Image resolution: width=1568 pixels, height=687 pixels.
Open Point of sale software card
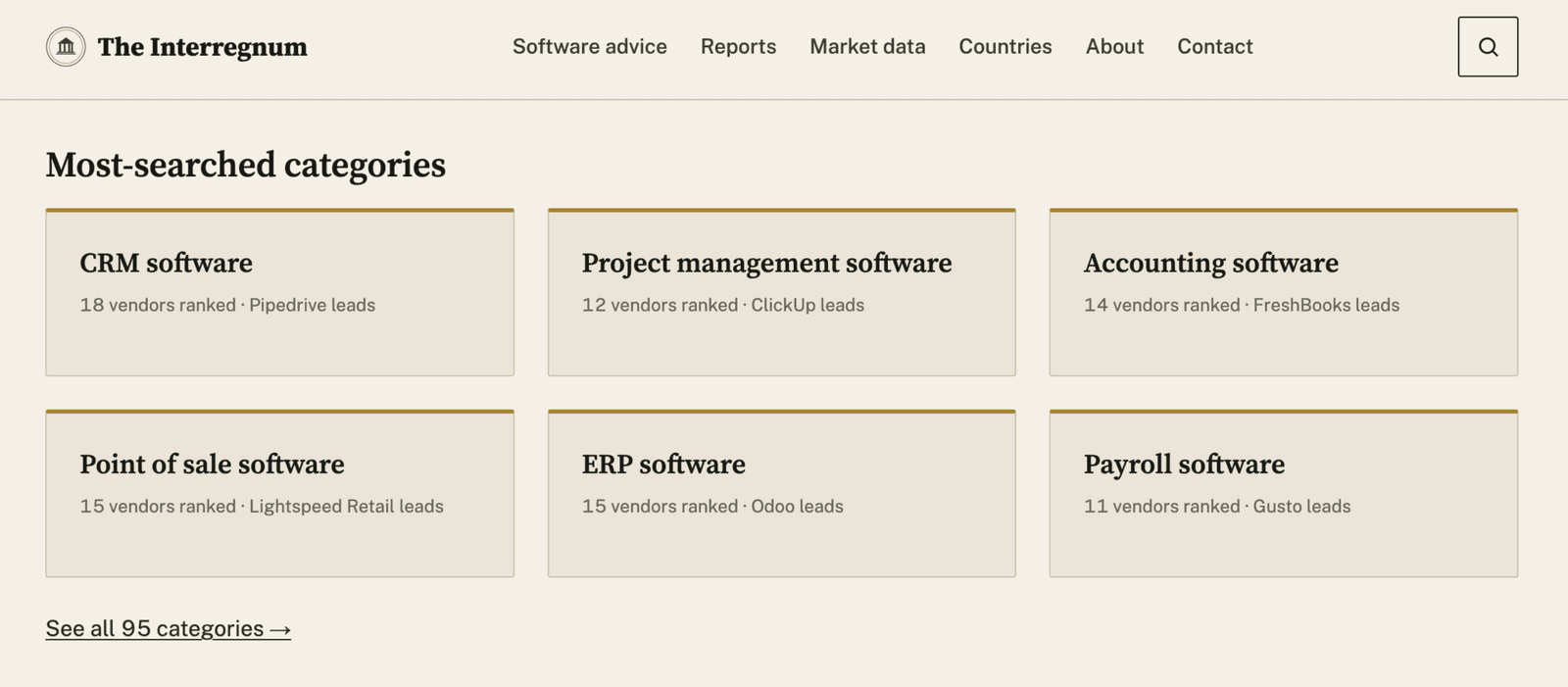coord(280,493)
